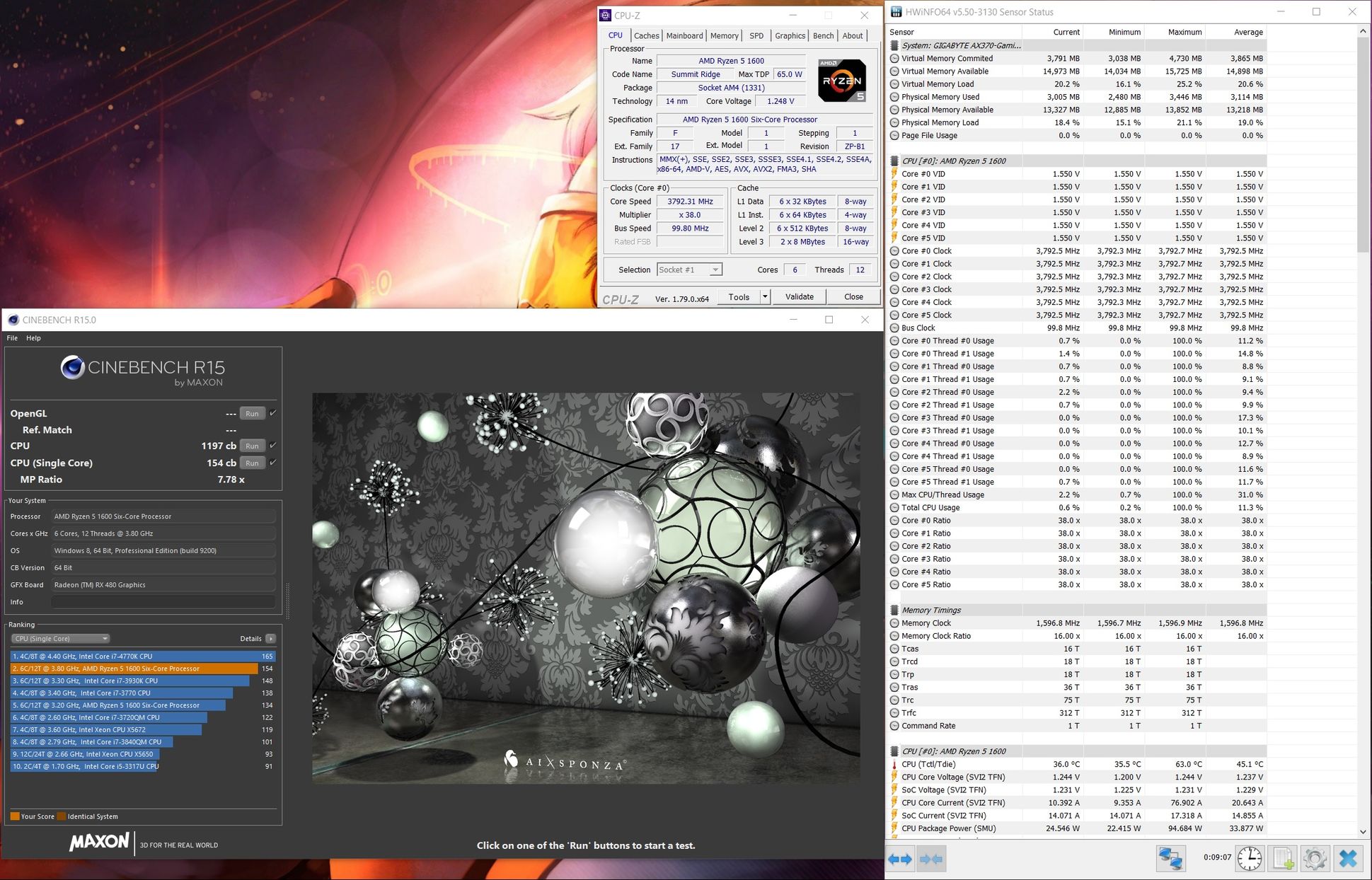Run the CPU multi-core test
1372x880 pixels.
point(252,446)
